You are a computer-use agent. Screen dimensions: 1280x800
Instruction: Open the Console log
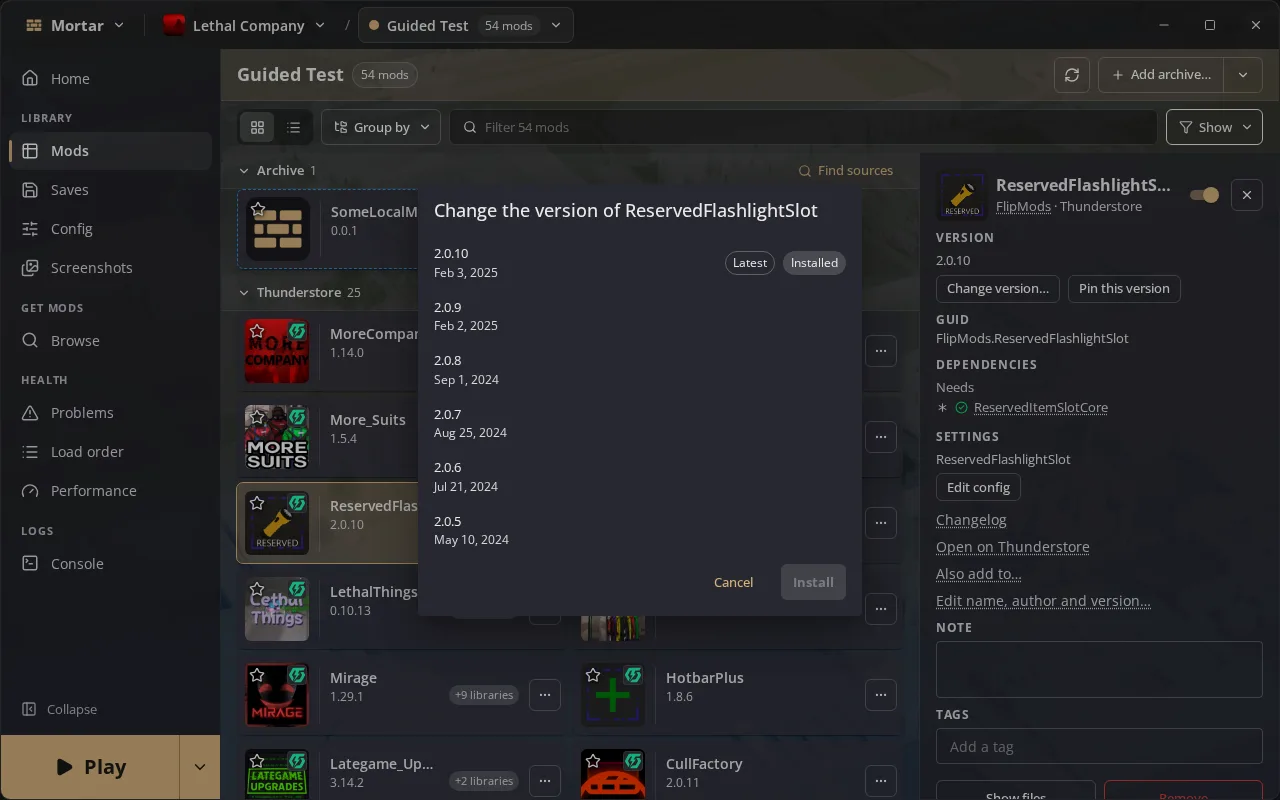click(110, 563)
